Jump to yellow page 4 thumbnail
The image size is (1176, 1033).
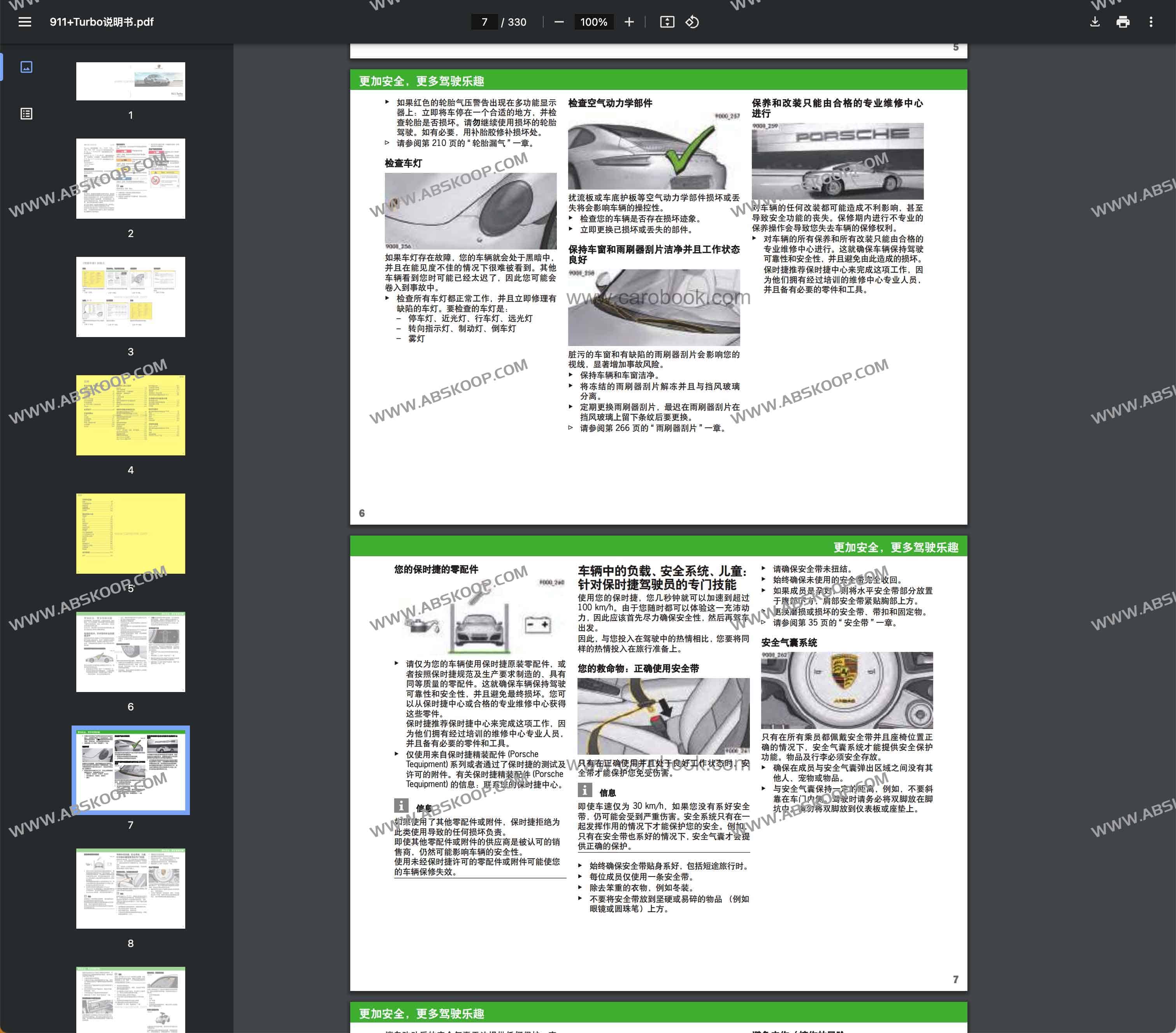[131, 415]
